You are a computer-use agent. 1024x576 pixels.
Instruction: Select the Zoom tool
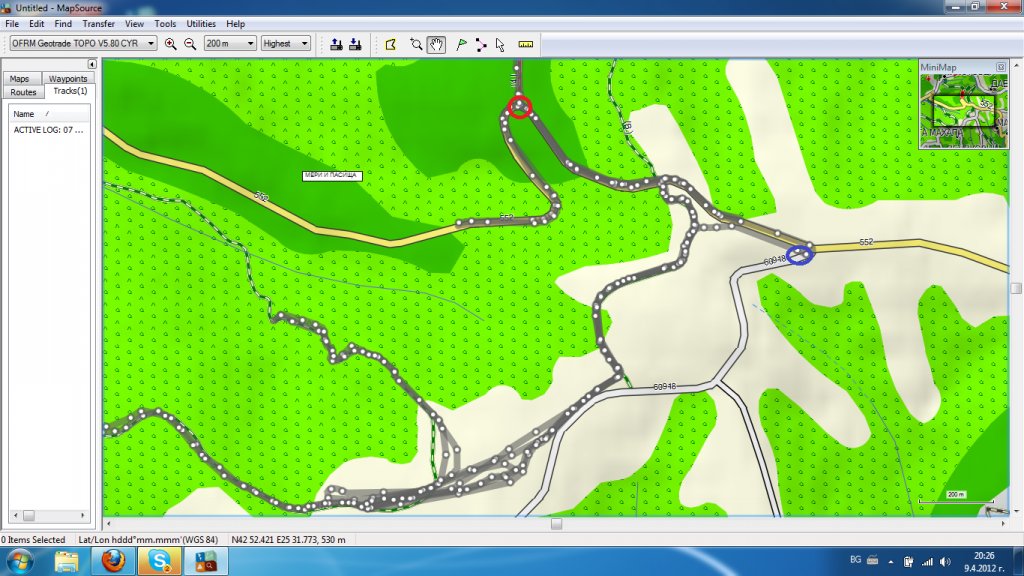coord(416,44)
